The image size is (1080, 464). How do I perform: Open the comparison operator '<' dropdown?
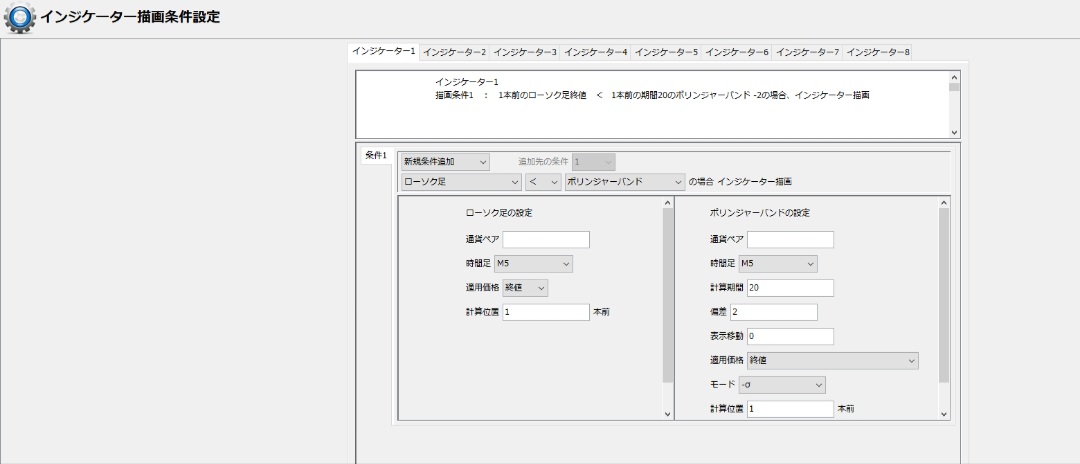point(542,182)
